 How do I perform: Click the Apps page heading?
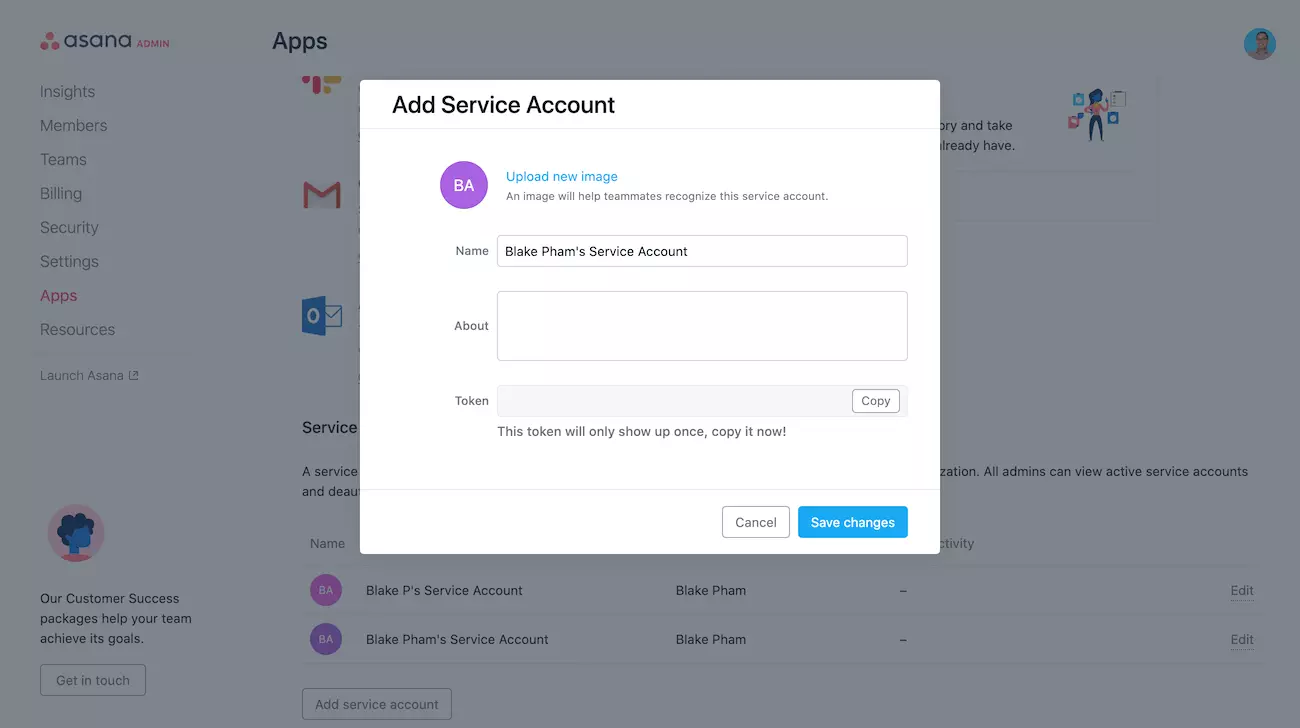pos(300,42)
